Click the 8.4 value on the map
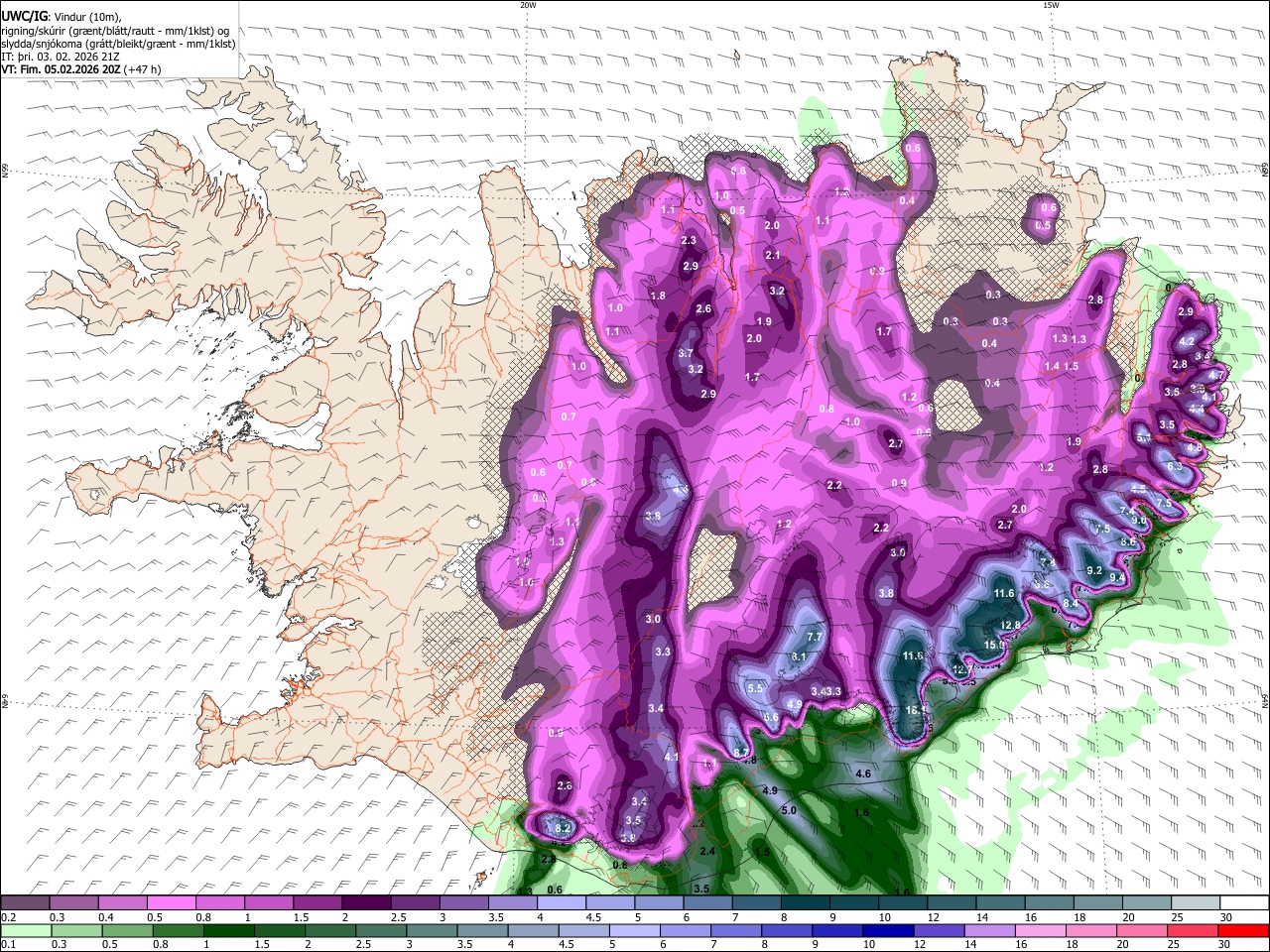Screen dimensions: 1270x952 (1071, 603)
